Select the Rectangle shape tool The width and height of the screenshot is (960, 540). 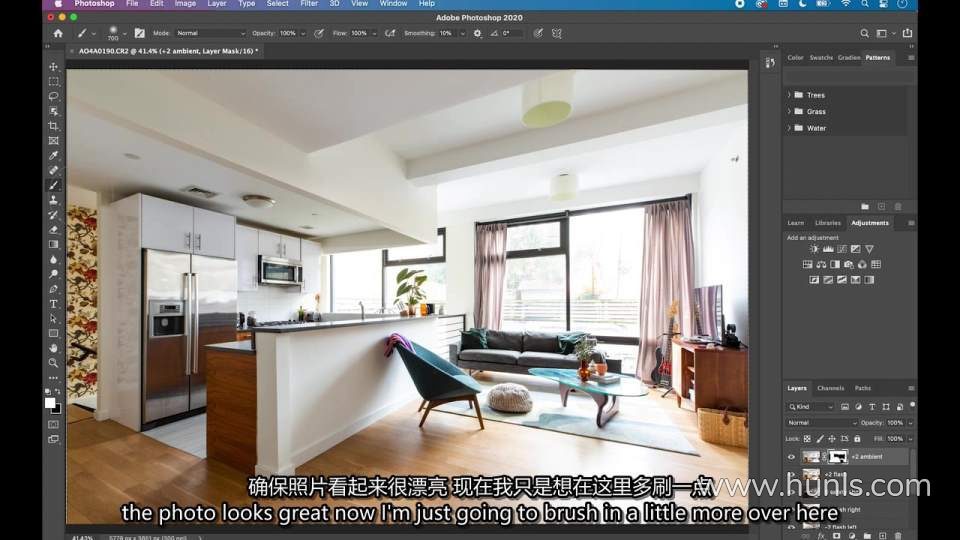click(x=54, y=334)
